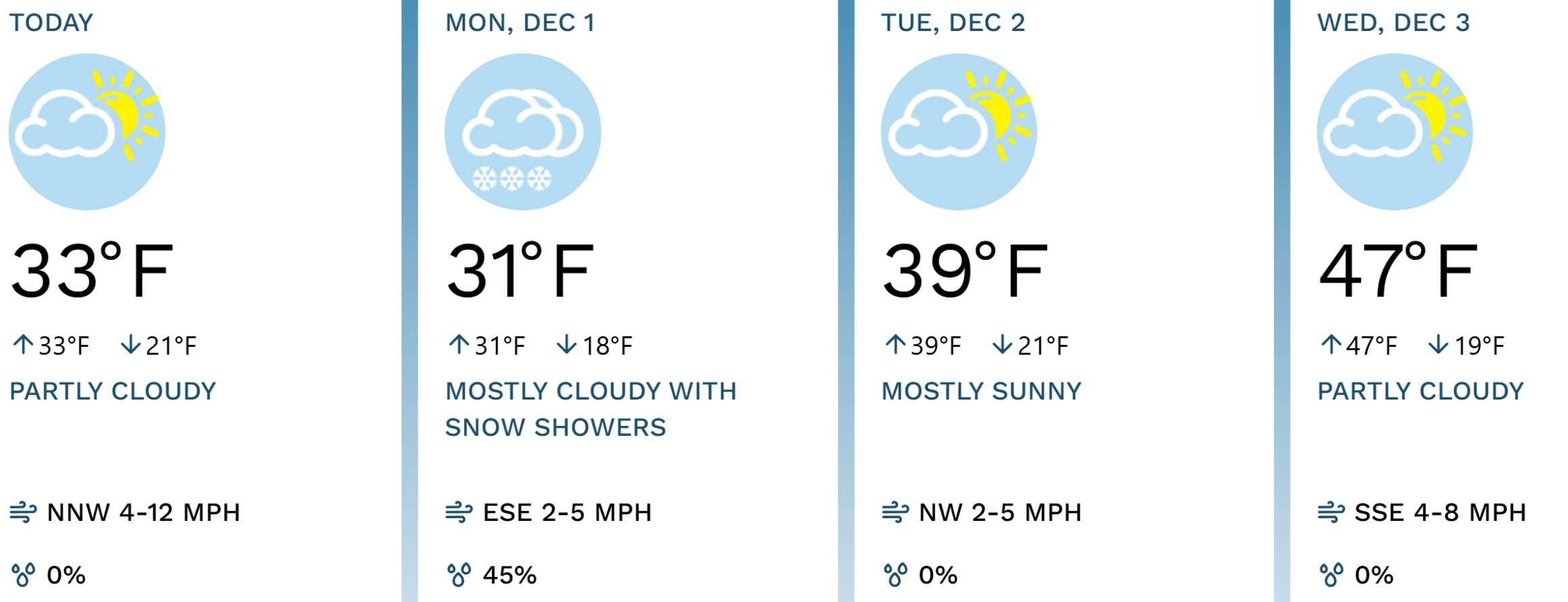This screenshot has height=602, width=1568.
Task: Click Tuesday's mostly sunny weather icon
Action: [959, 132]
